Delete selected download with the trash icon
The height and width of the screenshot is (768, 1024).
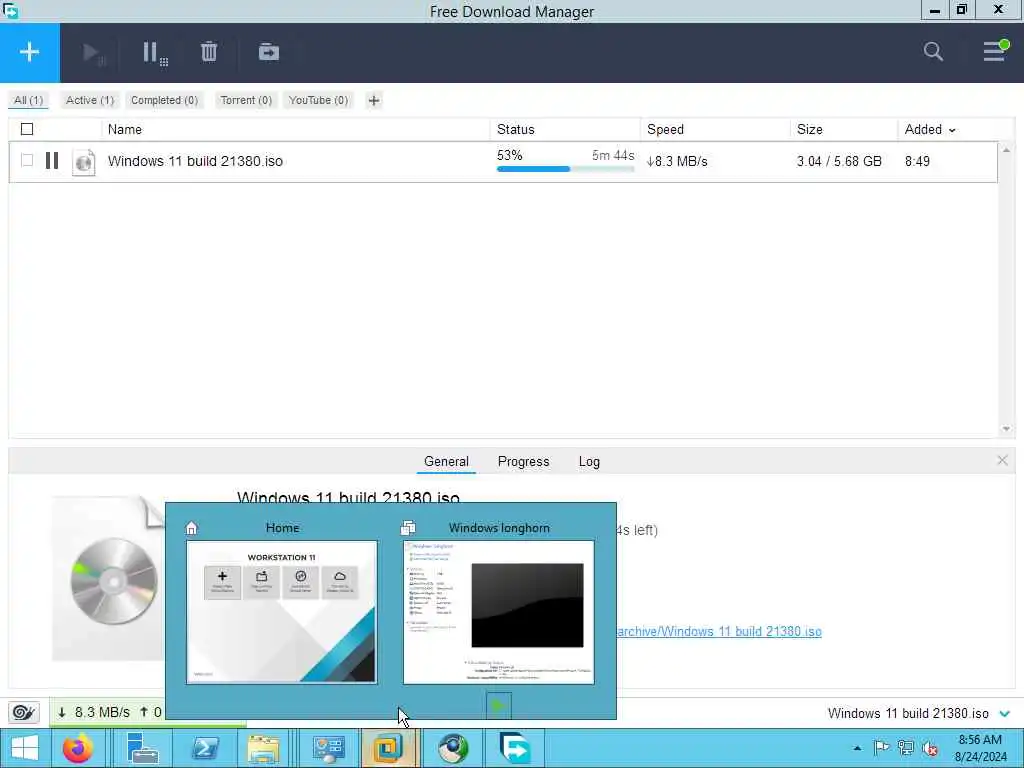[208, 52]
